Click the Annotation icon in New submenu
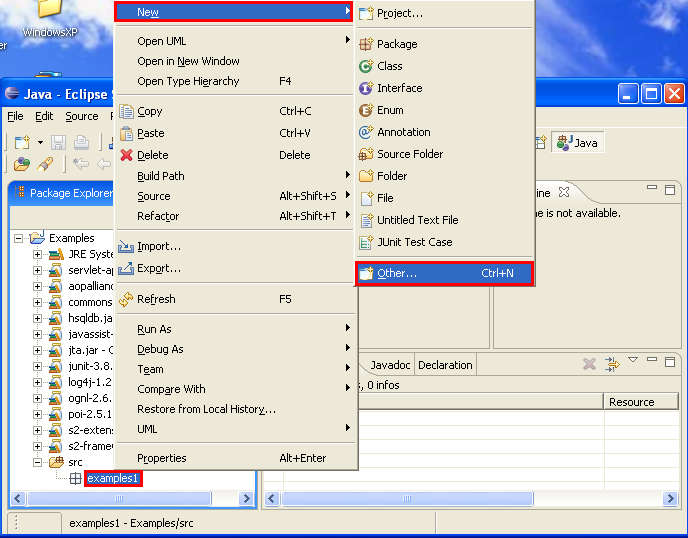688x538 pixels. tap(366, 132)
